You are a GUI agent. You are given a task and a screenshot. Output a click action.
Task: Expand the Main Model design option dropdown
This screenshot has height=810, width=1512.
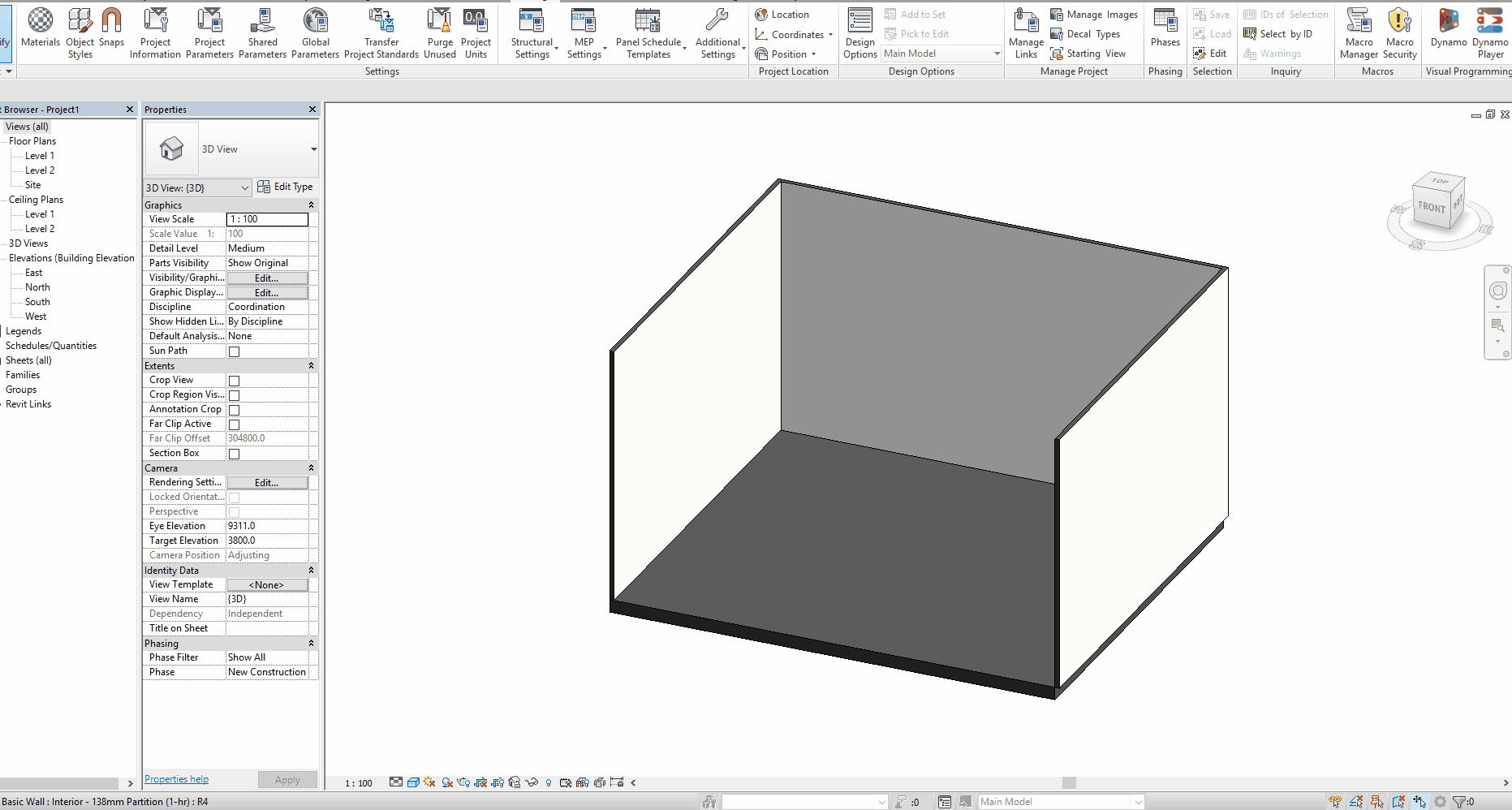point(997,54)
